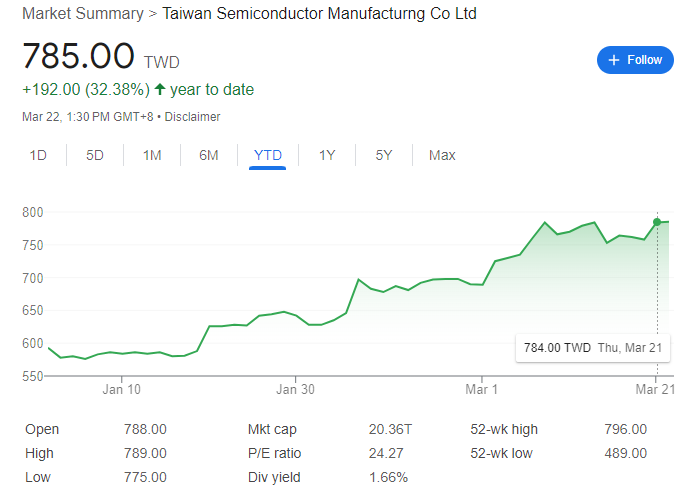Show the 1Y chart range
Image resolution: width=700 pixels, height=493 pixels.
pyautogui.click(x=327, y=155)
